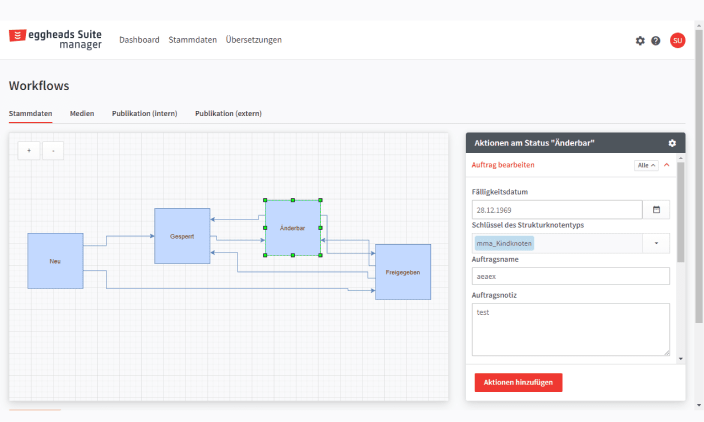Click the eggheads Suite manager logo
Viewport: 704px width, 422px height.
[58, 39]
